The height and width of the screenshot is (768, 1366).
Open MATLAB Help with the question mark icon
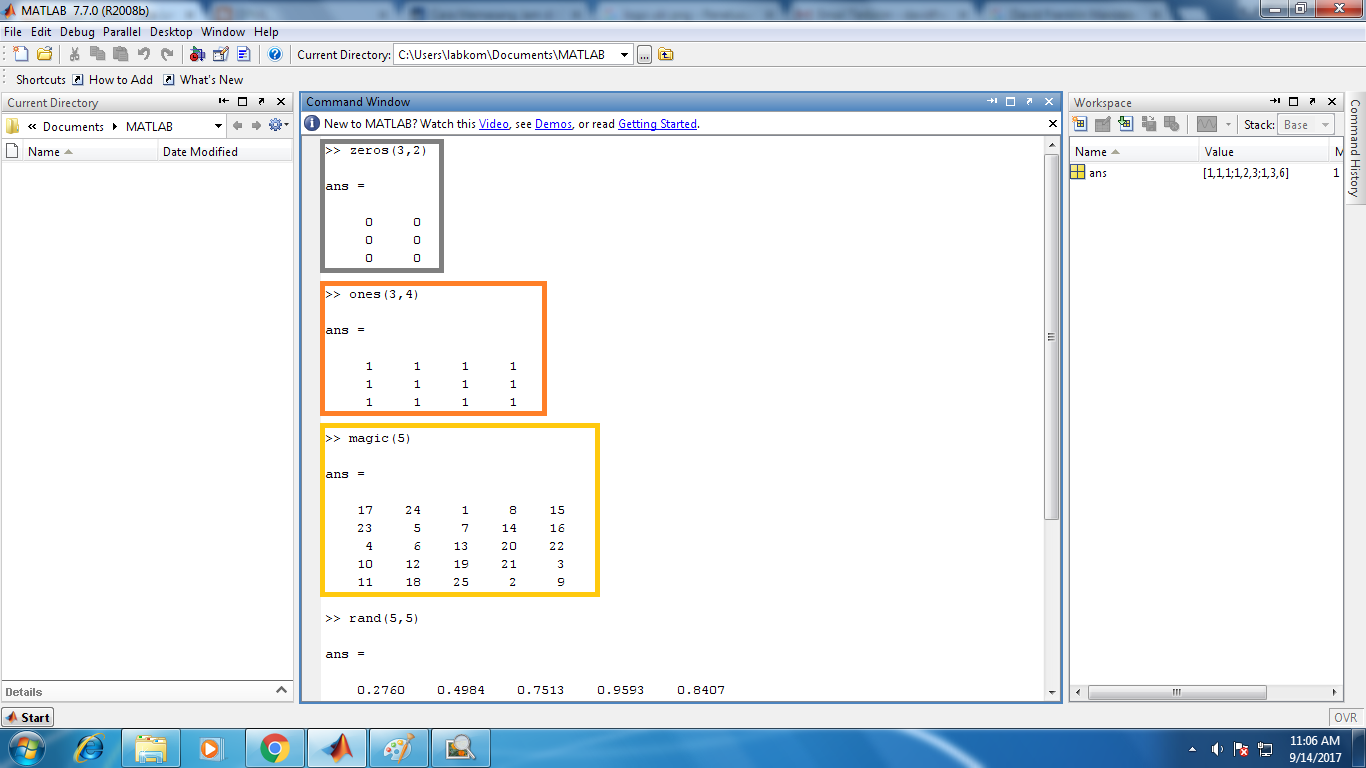click(274, 54)
